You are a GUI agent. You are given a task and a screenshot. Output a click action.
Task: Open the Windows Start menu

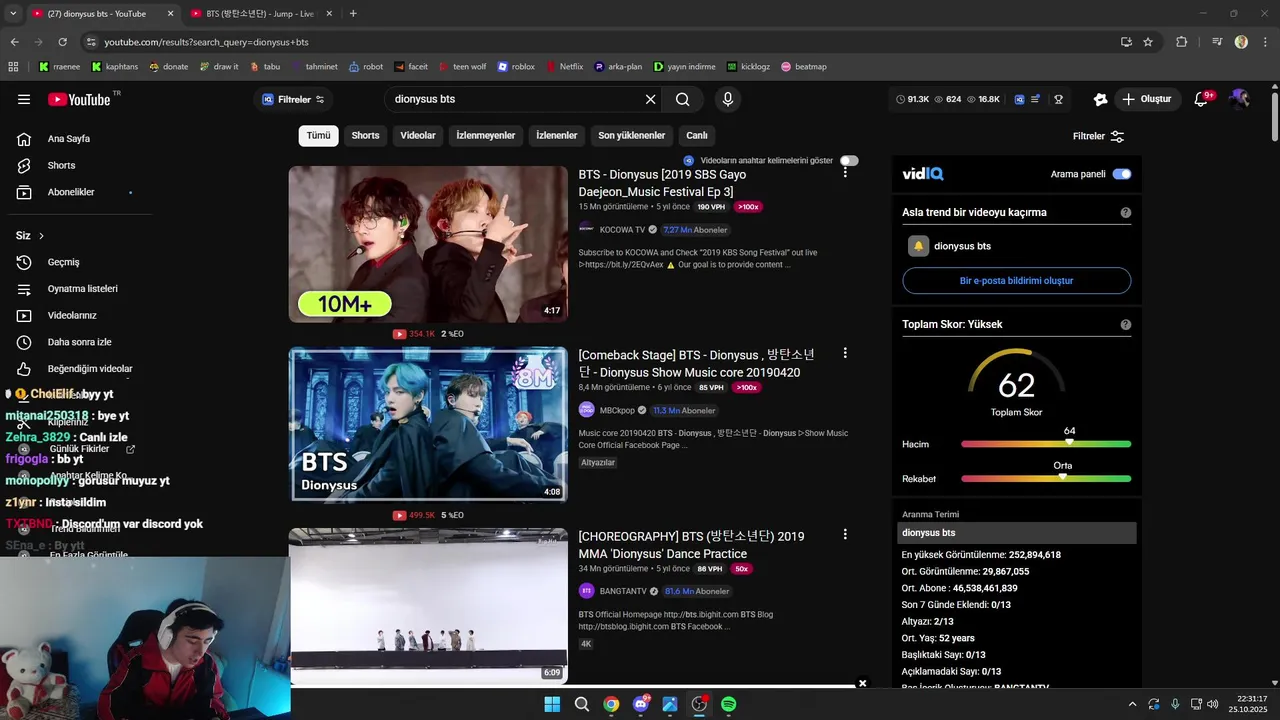[x=552, y=704]
